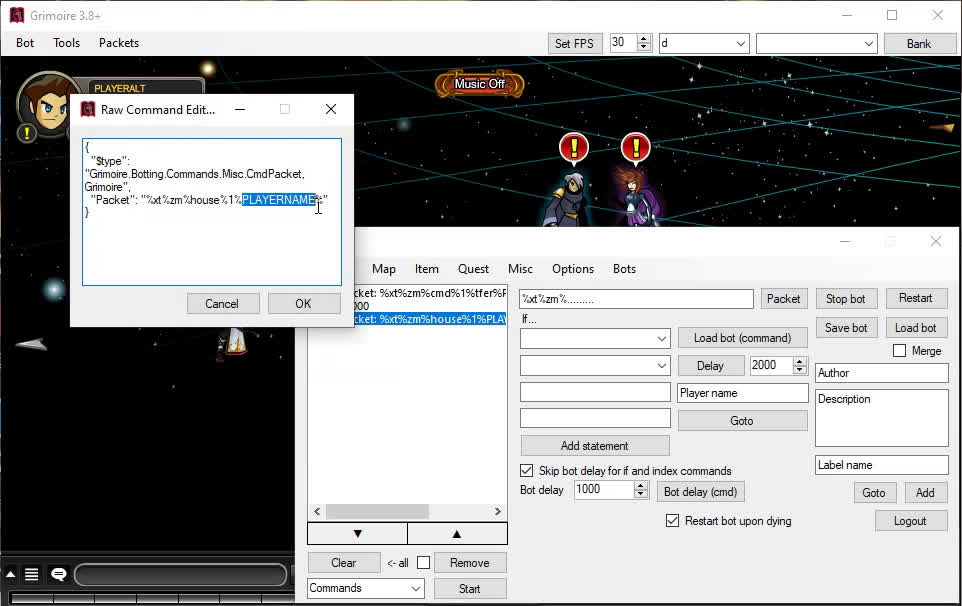This screenshot has width=962, height=606.
Task: Click the Save bot button
Action: click(846, 328)
